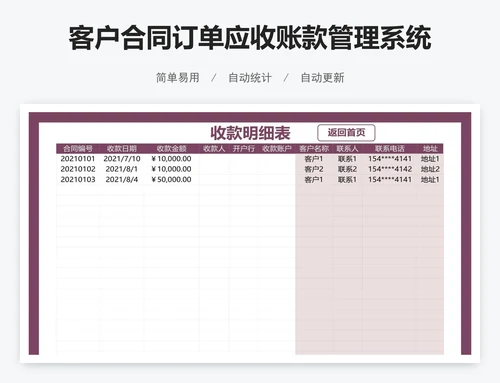This screenshot has width=500, height=383.
Task: Select the 客户2 customer cell
Action: click(x=314, y=169)
